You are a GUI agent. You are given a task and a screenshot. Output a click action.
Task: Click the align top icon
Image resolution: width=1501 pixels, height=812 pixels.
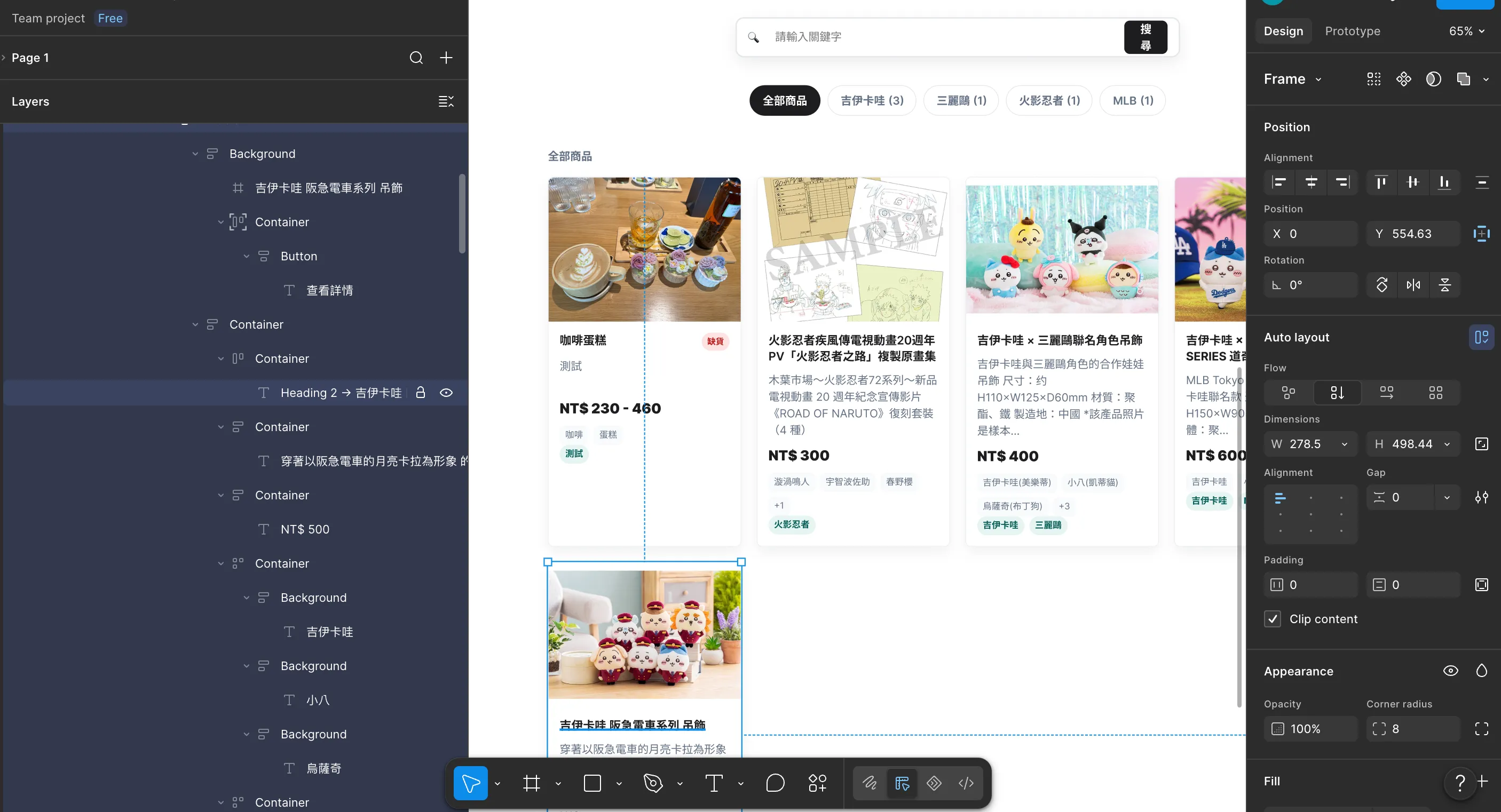click(1381, 182)
